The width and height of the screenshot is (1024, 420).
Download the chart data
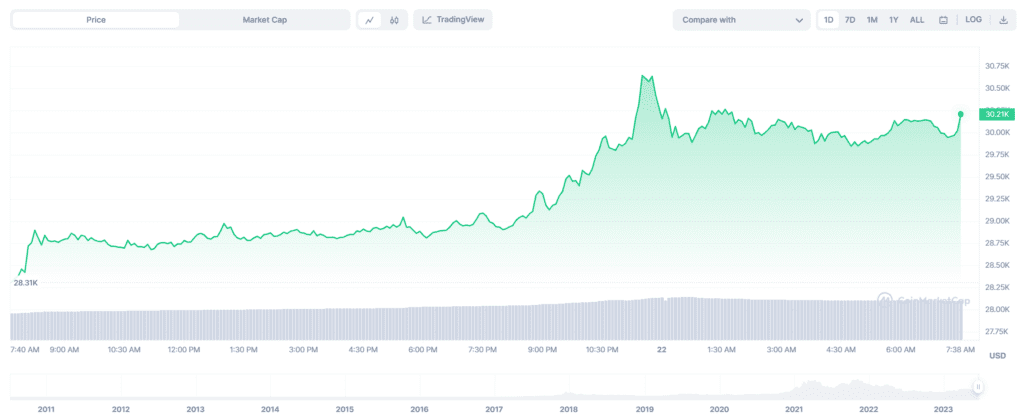pyautogui.click(x=1004, y=20)
